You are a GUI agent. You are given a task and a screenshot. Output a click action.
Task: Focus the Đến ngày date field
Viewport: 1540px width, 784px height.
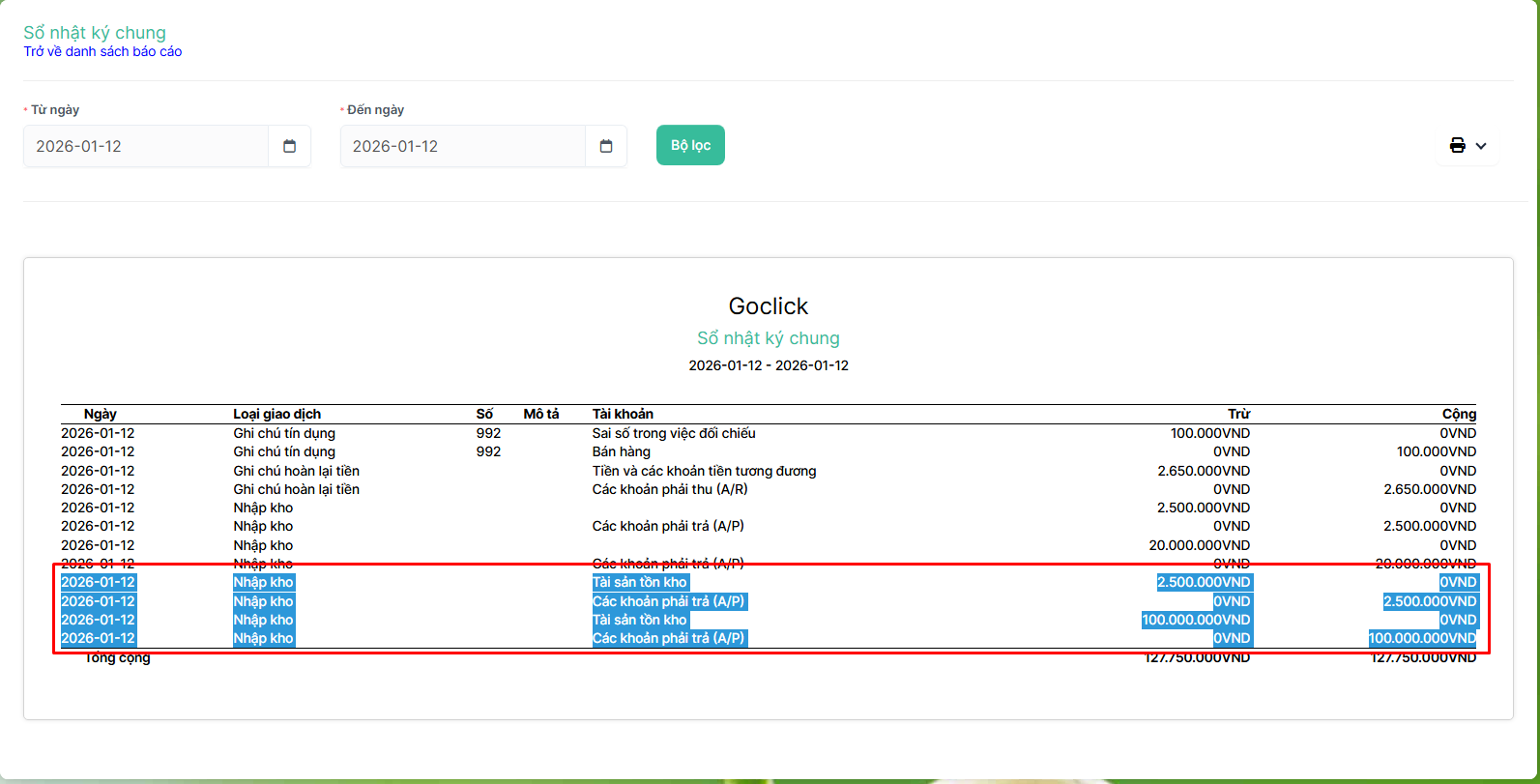point(462,146)
